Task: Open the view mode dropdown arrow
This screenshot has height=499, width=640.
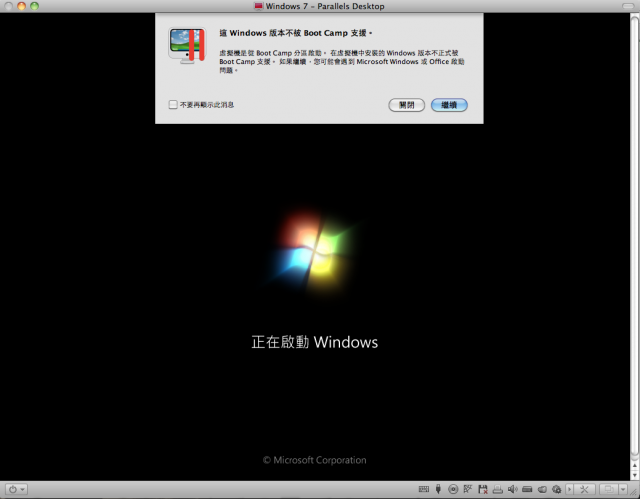Action: 623,489
